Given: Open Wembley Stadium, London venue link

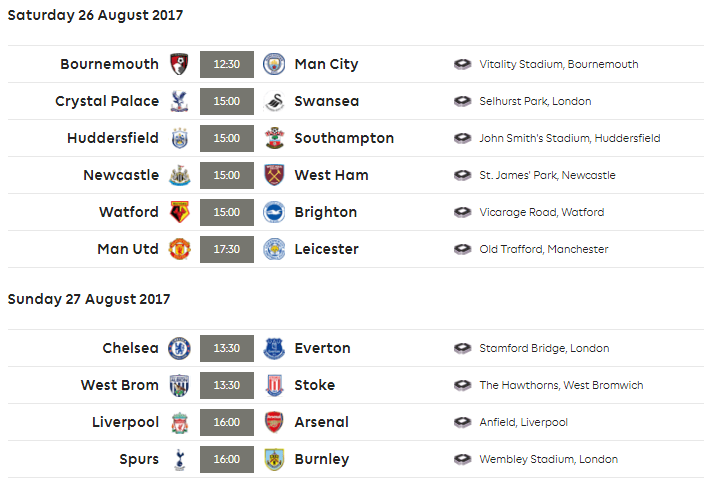Looking at the screenshot, I should [x=549, y=459].
